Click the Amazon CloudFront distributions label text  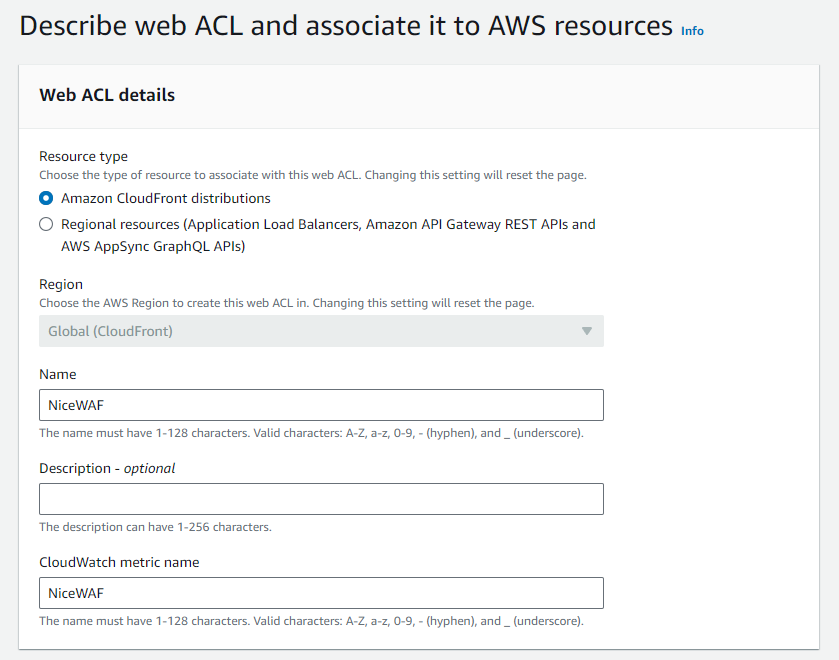coord(166,199)
